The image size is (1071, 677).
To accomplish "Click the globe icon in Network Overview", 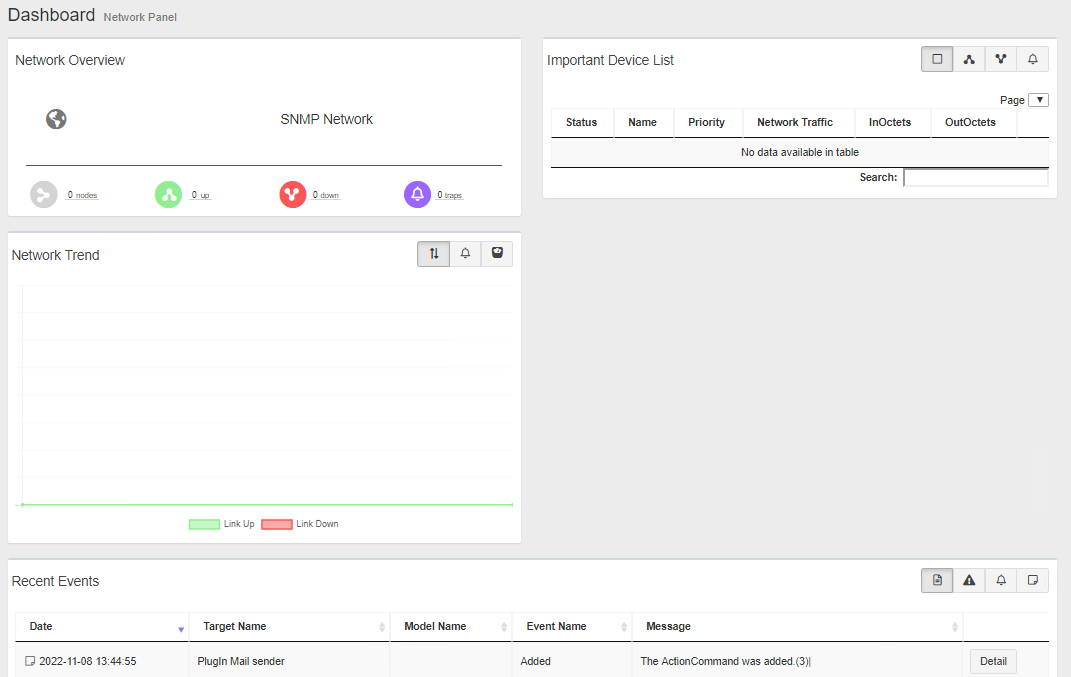I will 56,119.
